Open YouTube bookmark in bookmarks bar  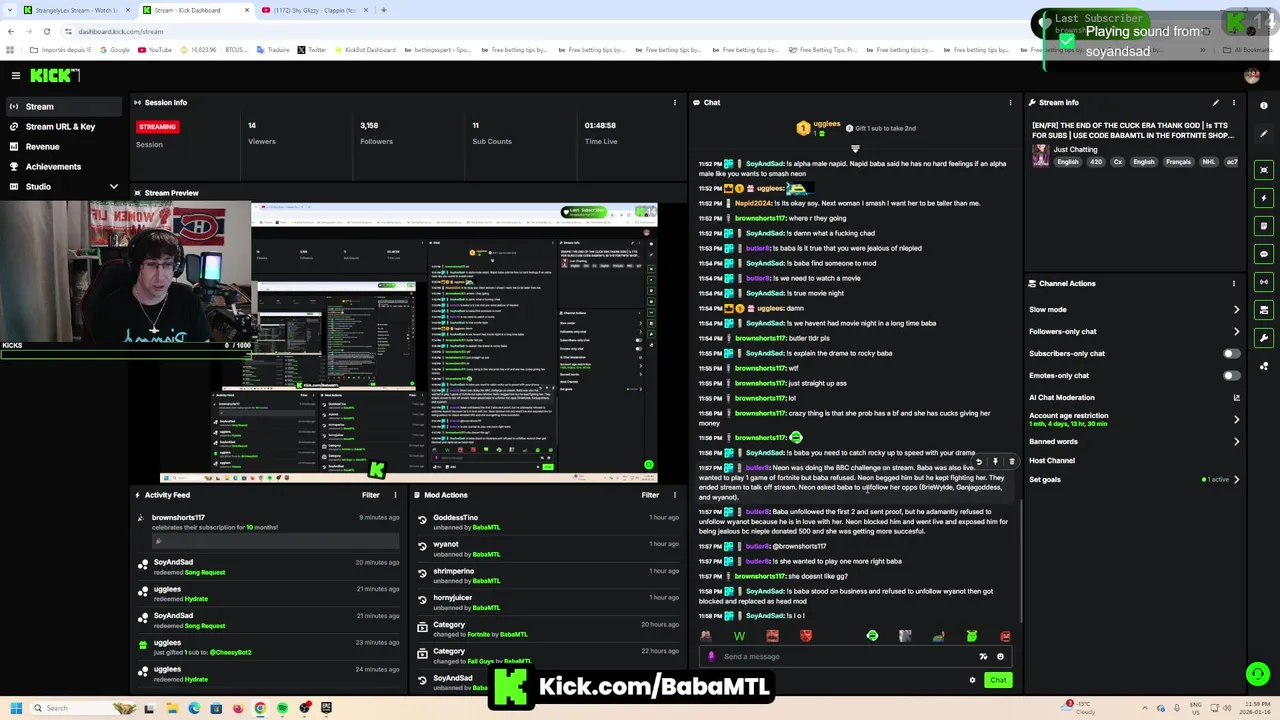click(x=154, y=50)
